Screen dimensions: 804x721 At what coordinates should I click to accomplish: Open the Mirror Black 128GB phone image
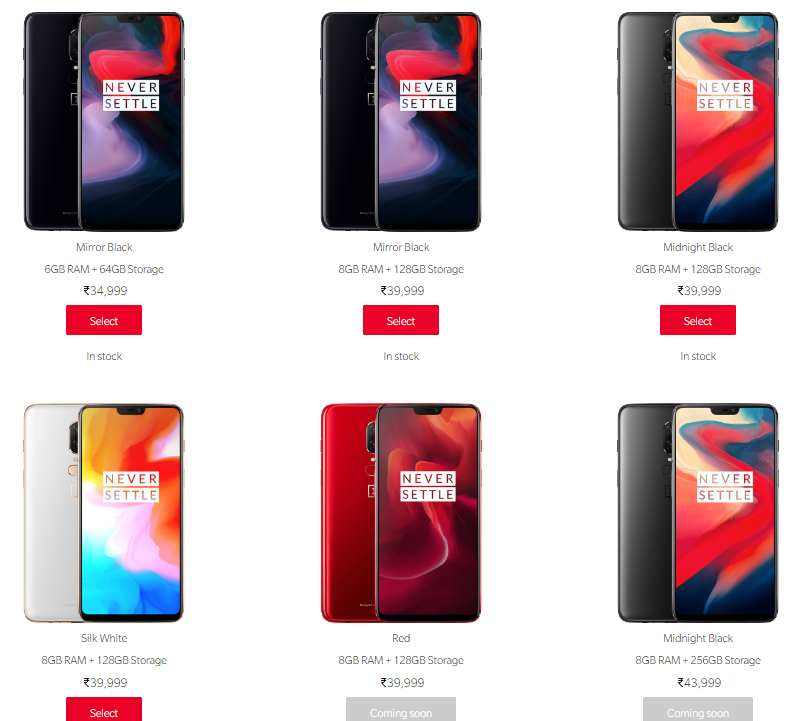(400, 122)
